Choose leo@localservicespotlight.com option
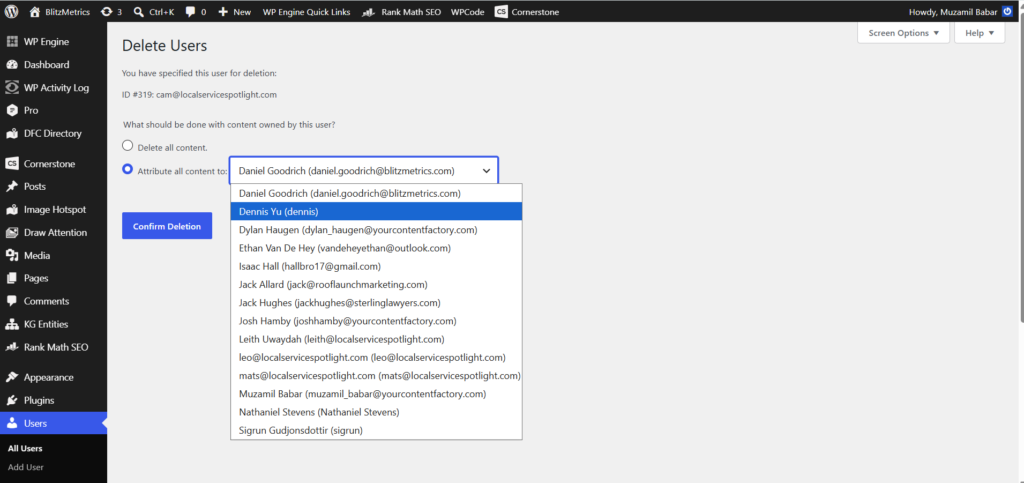This screenshot has width=1024, height=483. point(376,357)
